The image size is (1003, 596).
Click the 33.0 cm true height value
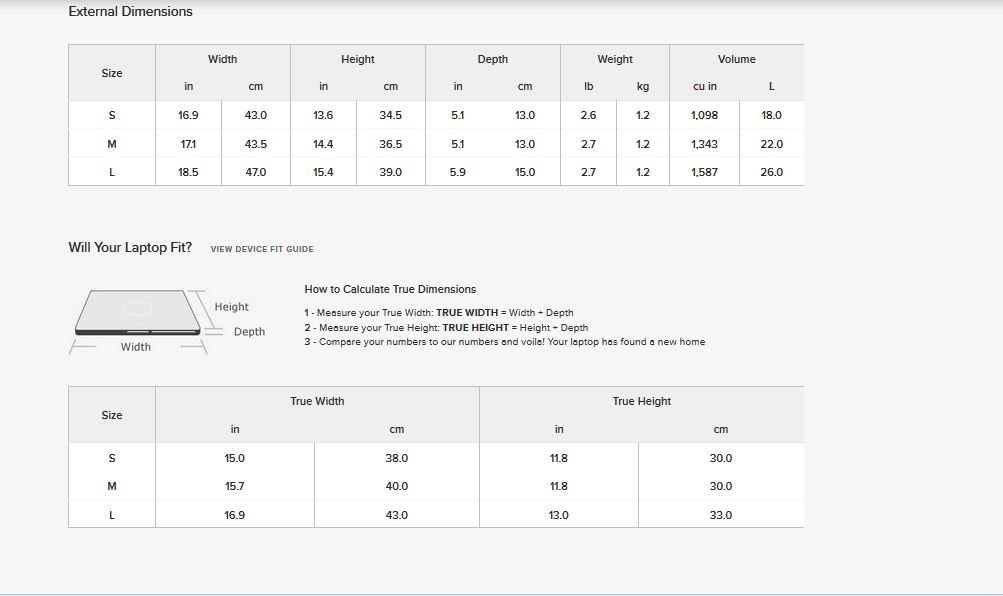(x=720, y=515)
